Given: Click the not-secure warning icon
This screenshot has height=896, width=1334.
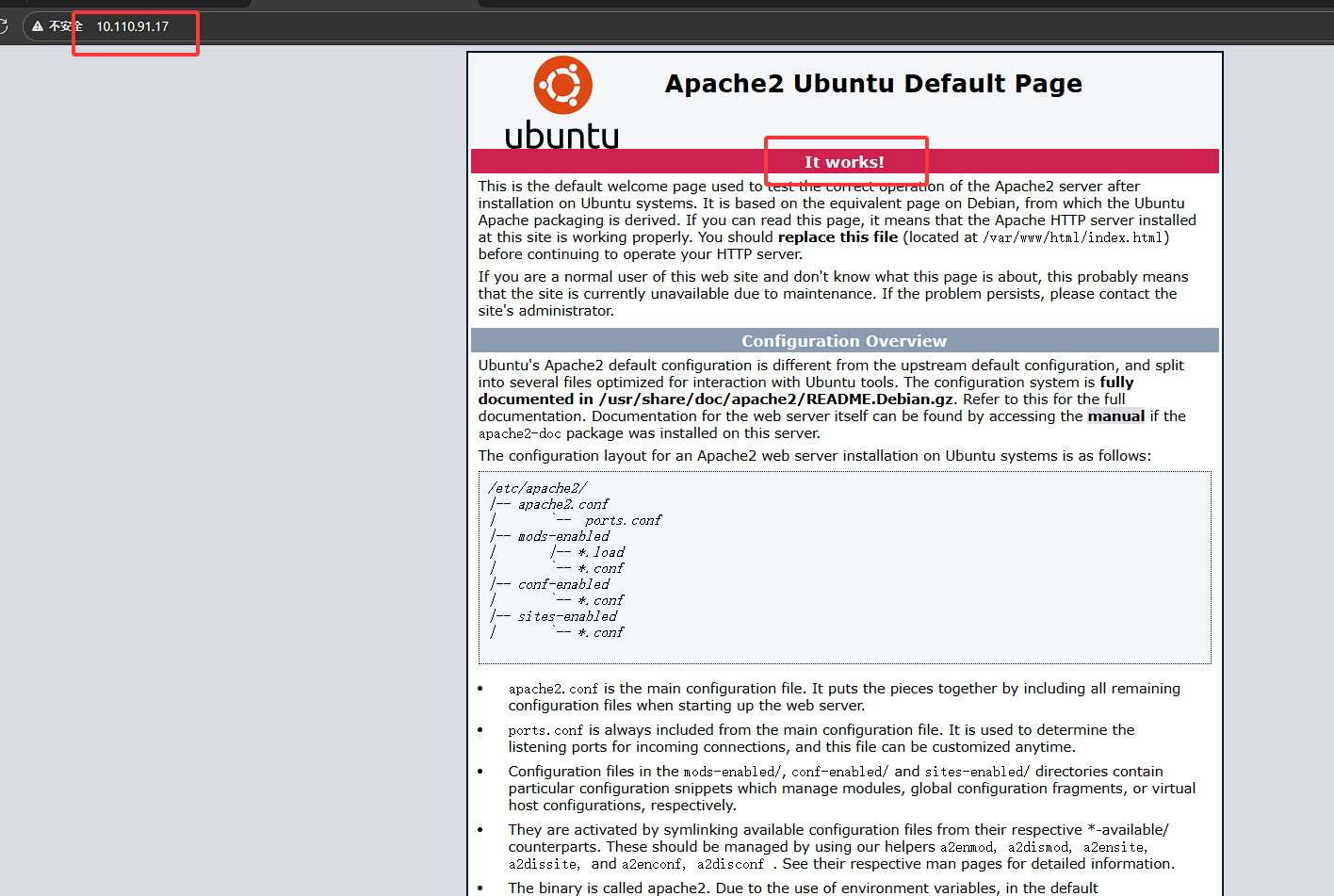Looking at the screenshot, I should pos(38,26).
